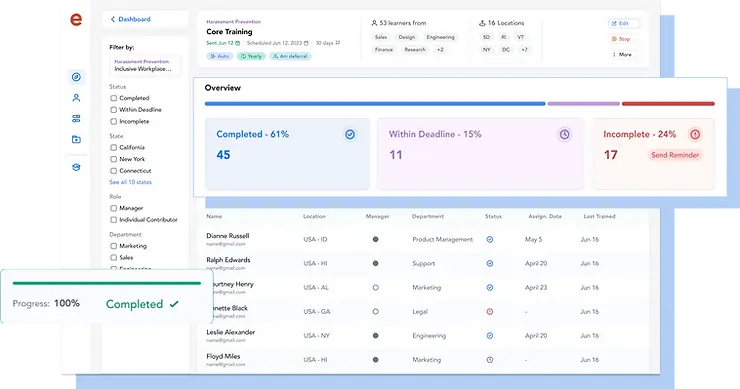Screen dimensions: 740x389
Task: Click the Send Reminder button
Action: 675,155
